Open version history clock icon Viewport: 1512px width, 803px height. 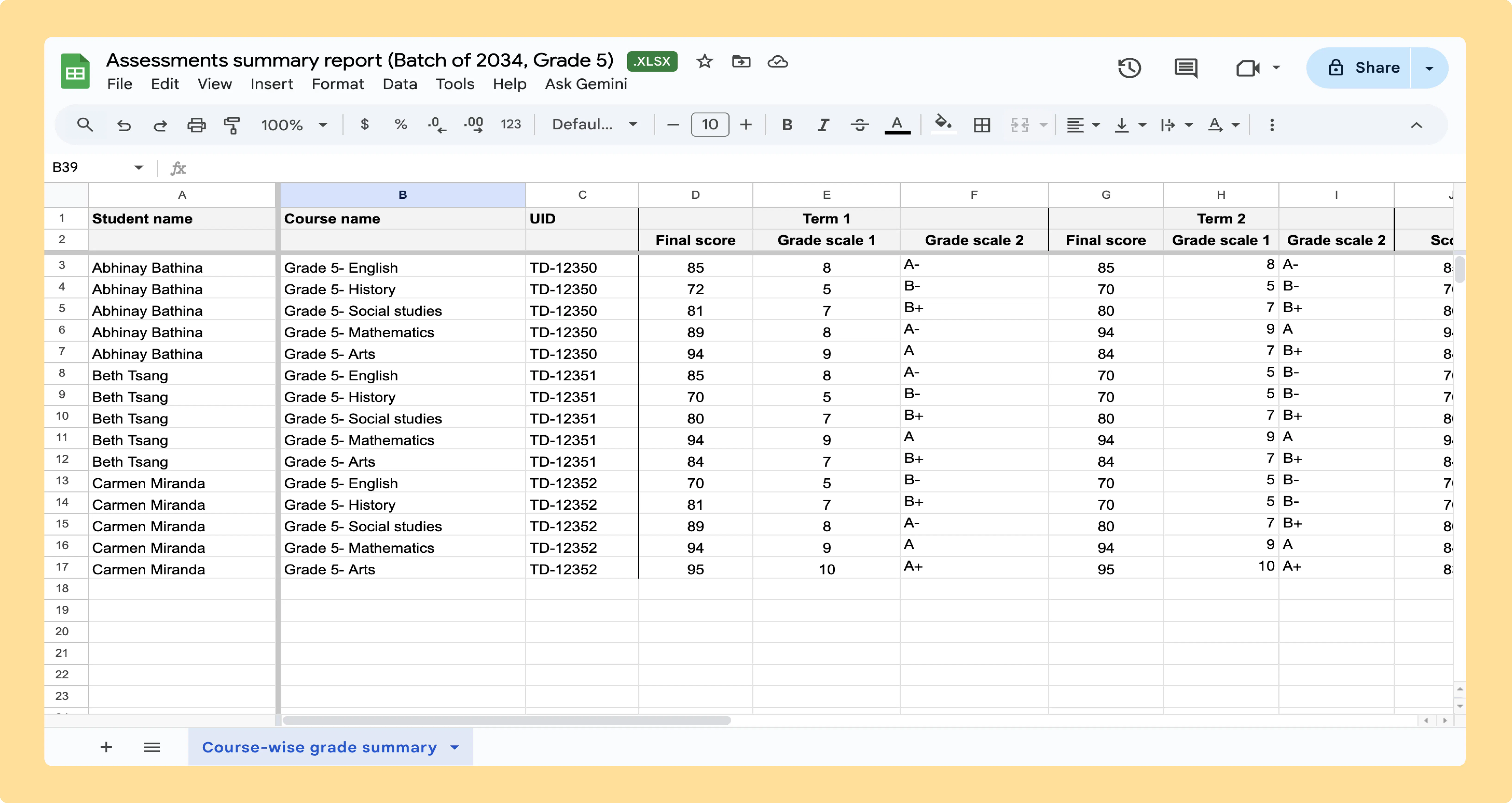pos(1129,68)
